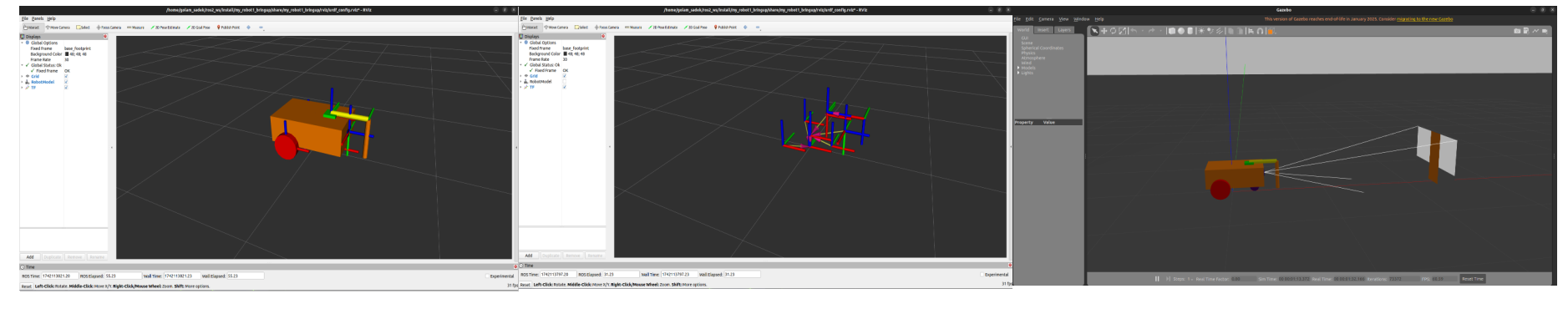The height and width of the screenshot is (309, 1568).
Task: Expand RobotModel display in RViz with orange robot
Action: (x=22, y=82)
